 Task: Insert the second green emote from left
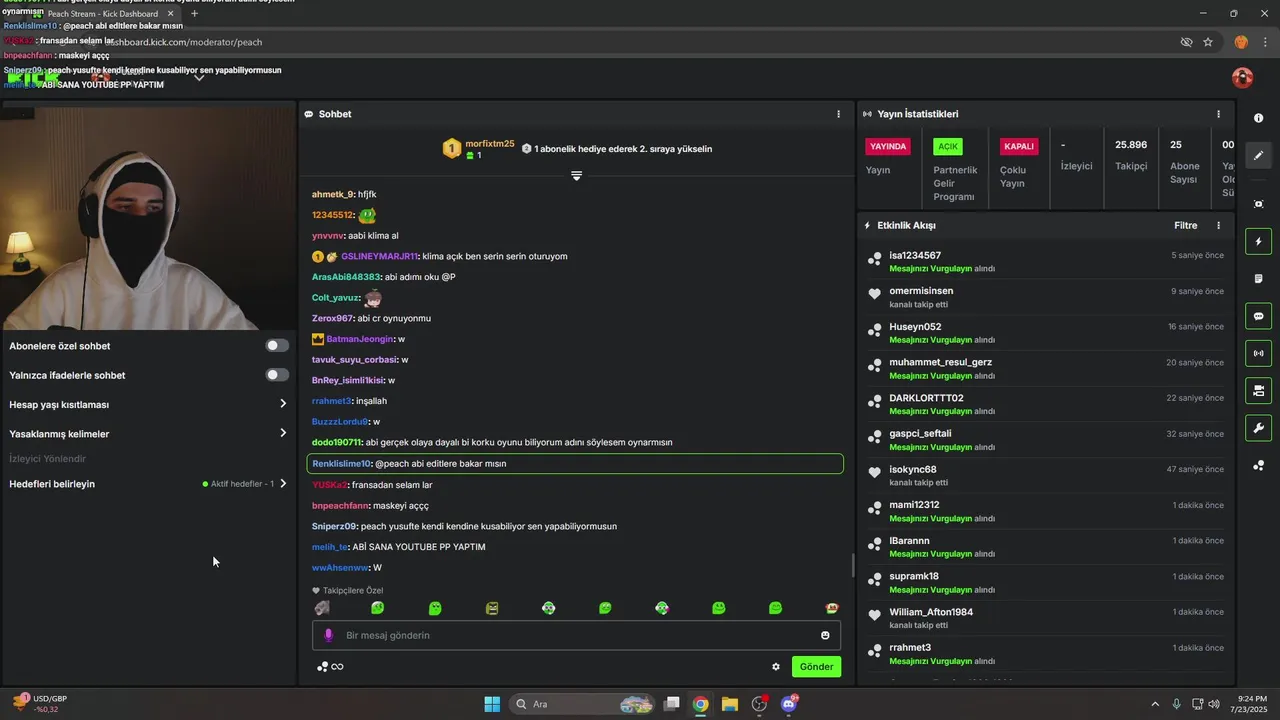coord(378,608)
